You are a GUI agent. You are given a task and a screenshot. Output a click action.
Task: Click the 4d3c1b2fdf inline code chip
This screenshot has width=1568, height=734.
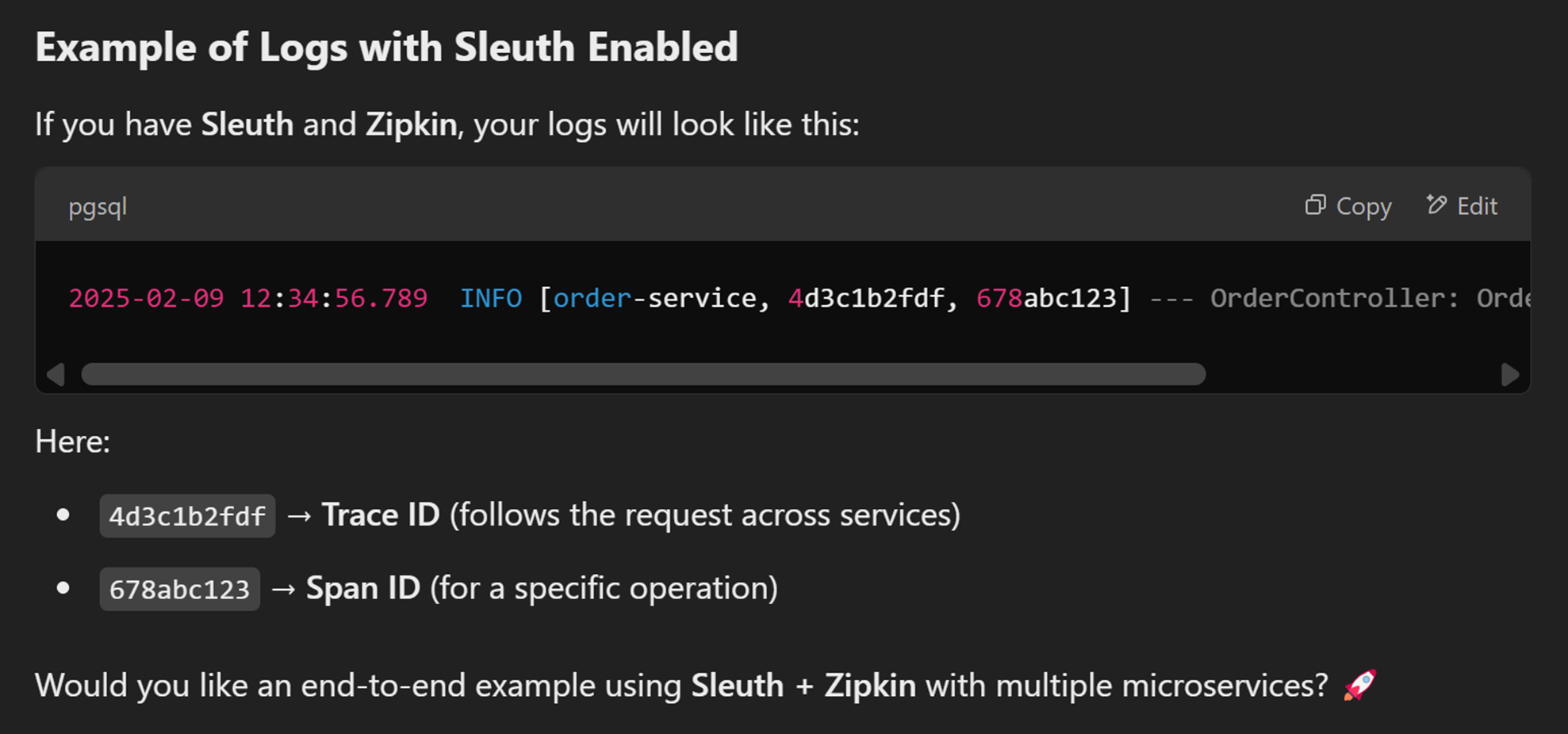tap(187, 516)
